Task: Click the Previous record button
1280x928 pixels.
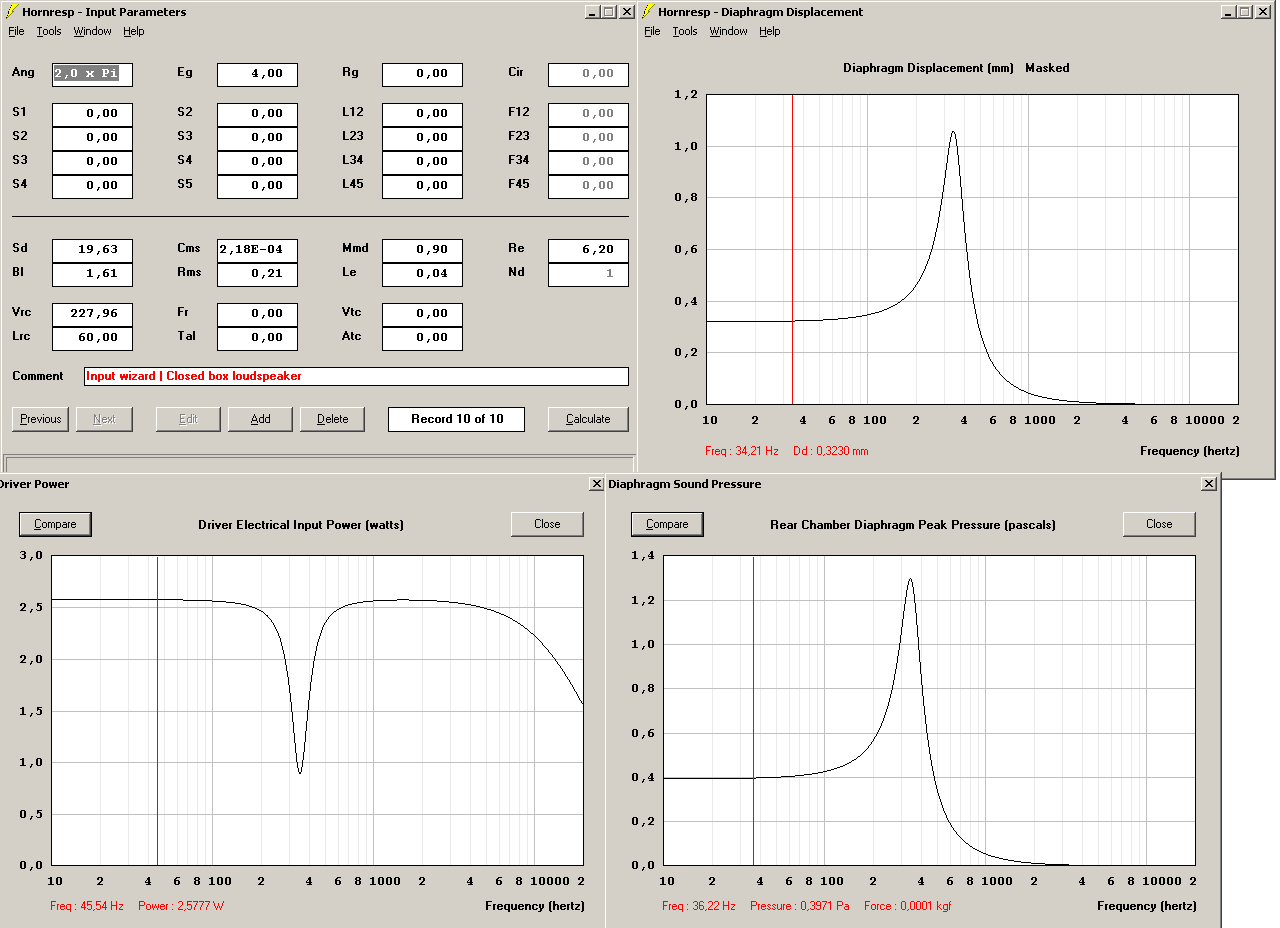Action: (40, 419)
